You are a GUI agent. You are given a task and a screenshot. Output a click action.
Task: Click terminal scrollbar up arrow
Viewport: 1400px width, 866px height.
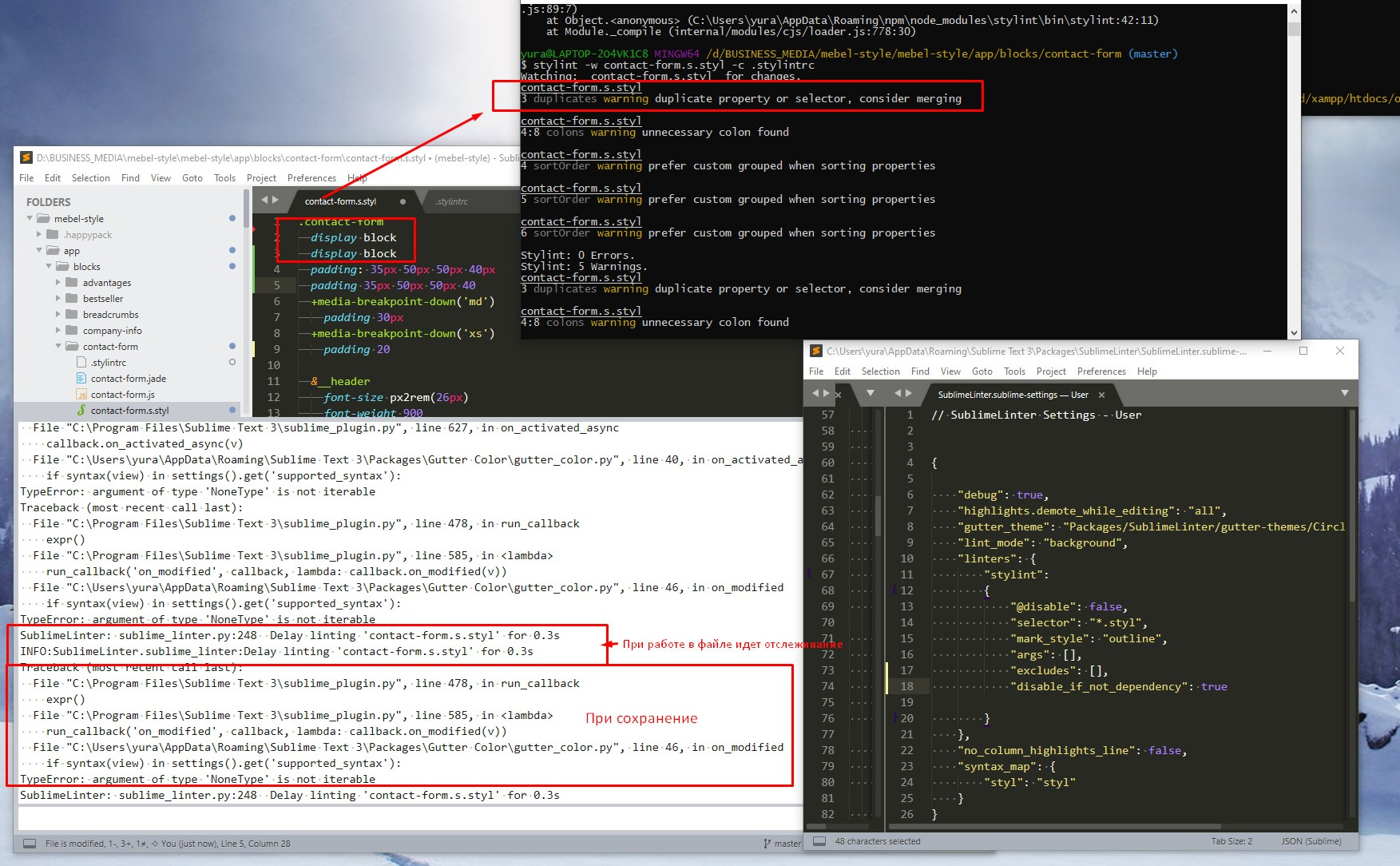pos(1293,10)
